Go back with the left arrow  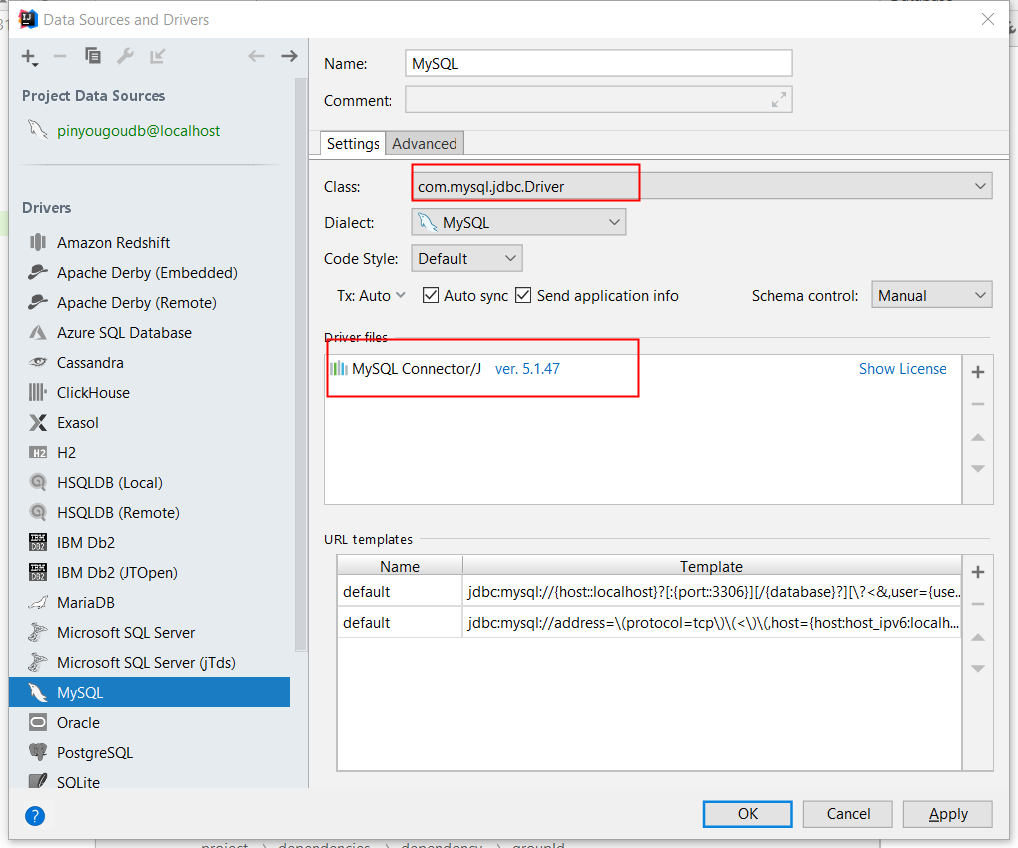256,56
